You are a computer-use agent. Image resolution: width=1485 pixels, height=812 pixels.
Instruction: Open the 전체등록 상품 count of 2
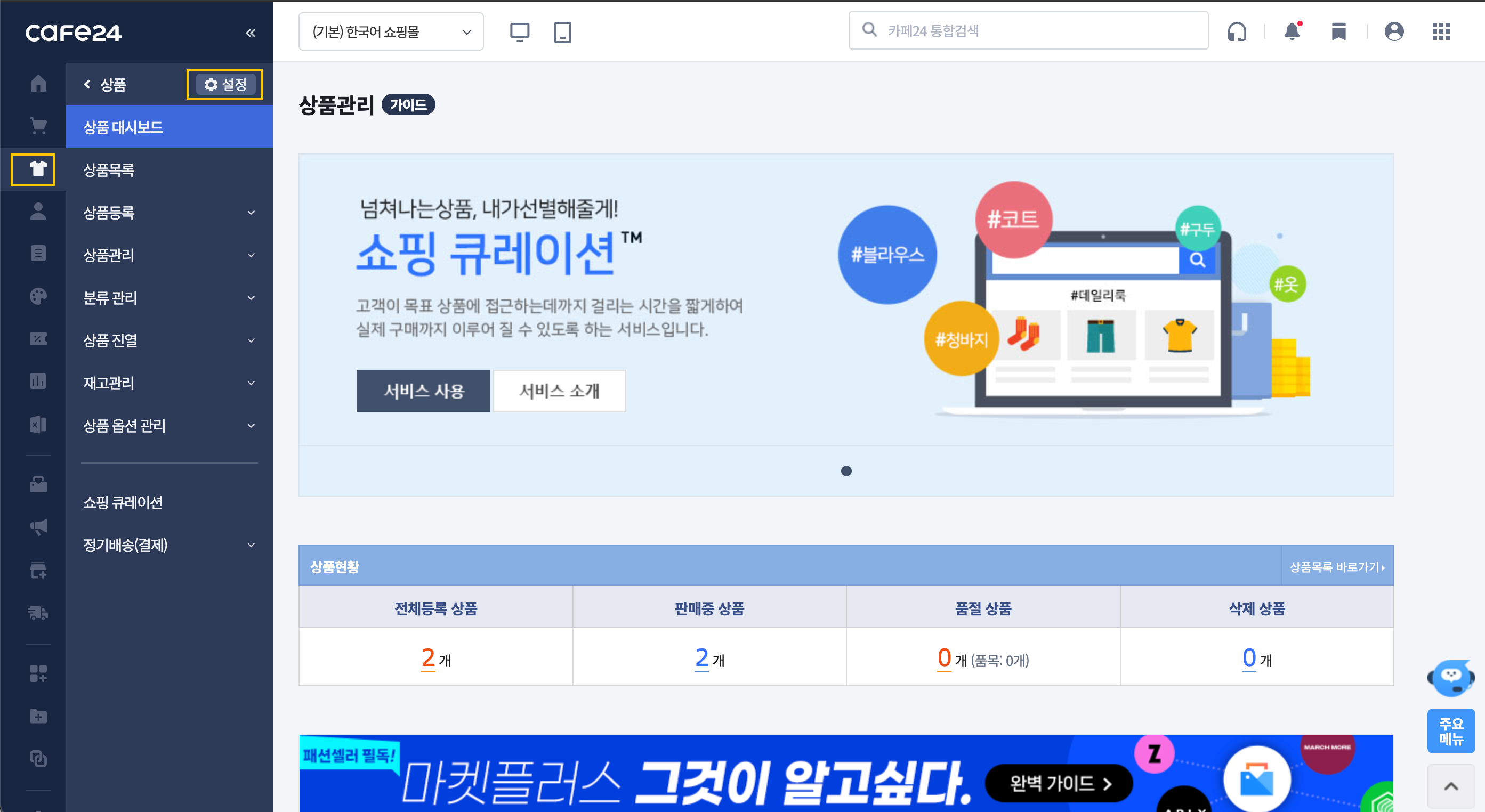click(427, 657)
